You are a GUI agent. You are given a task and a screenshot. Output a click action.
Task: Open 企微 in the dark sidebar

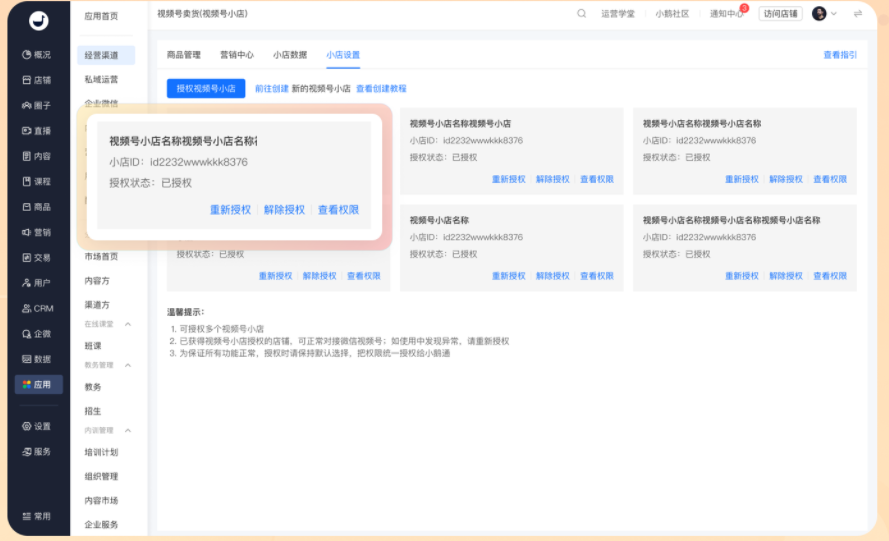click(x=37, y=333)
